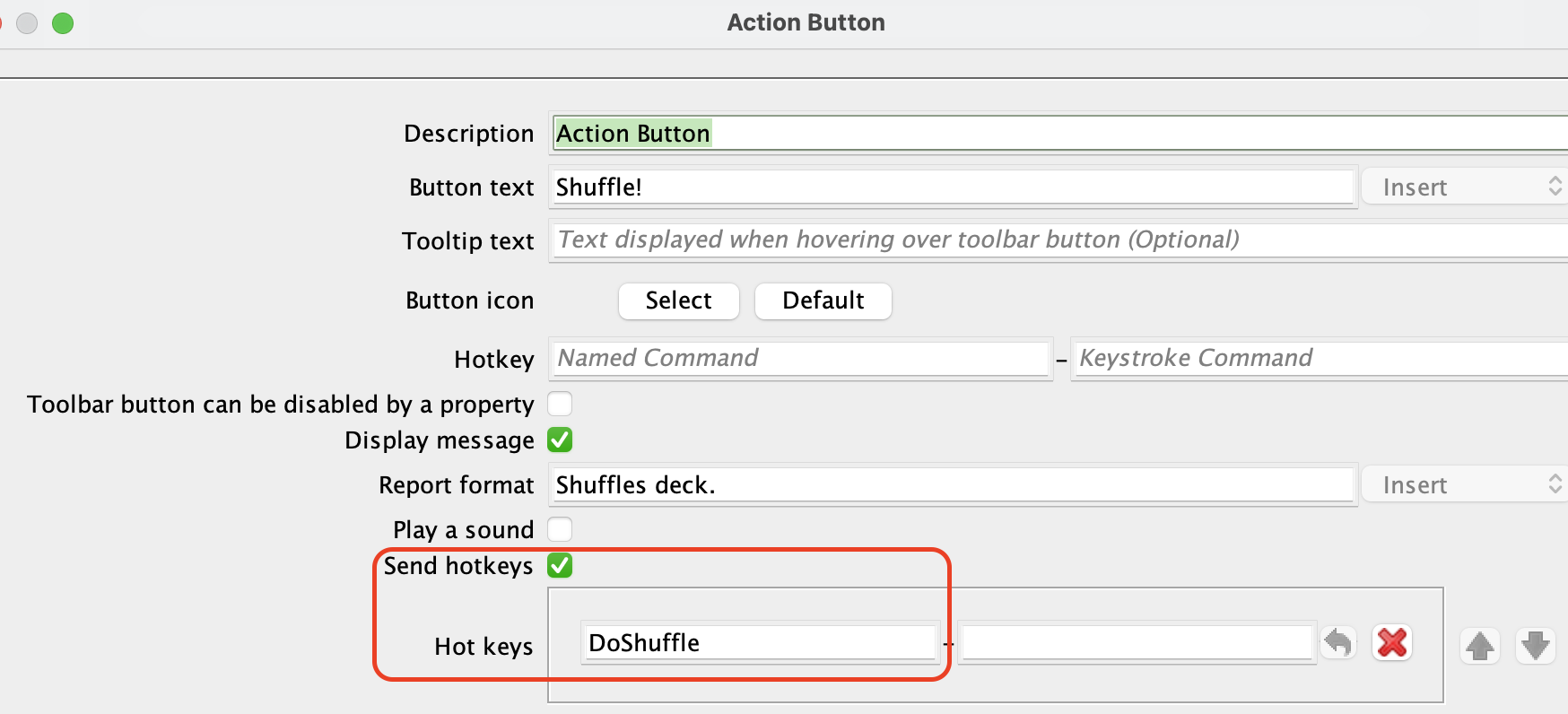Click the Tooltip text input field
Viewport: 1568px width, 714px height.
point(1059,239)
